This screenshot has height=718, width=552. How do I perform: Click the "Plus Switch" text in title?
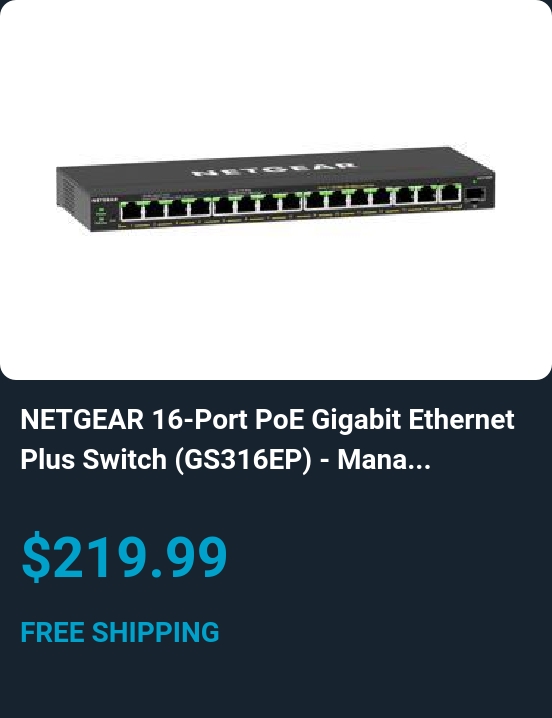(93, 459)
